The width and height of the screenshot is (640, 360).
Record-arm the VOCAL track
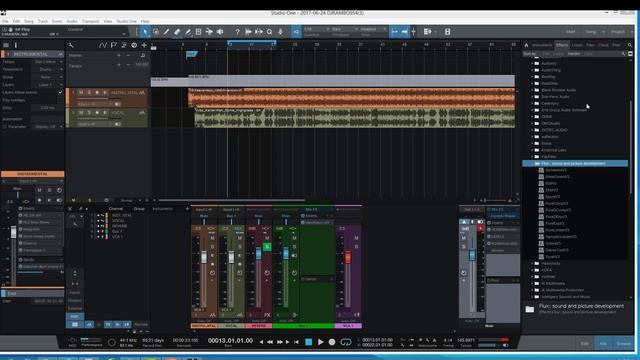click(97, 112)
